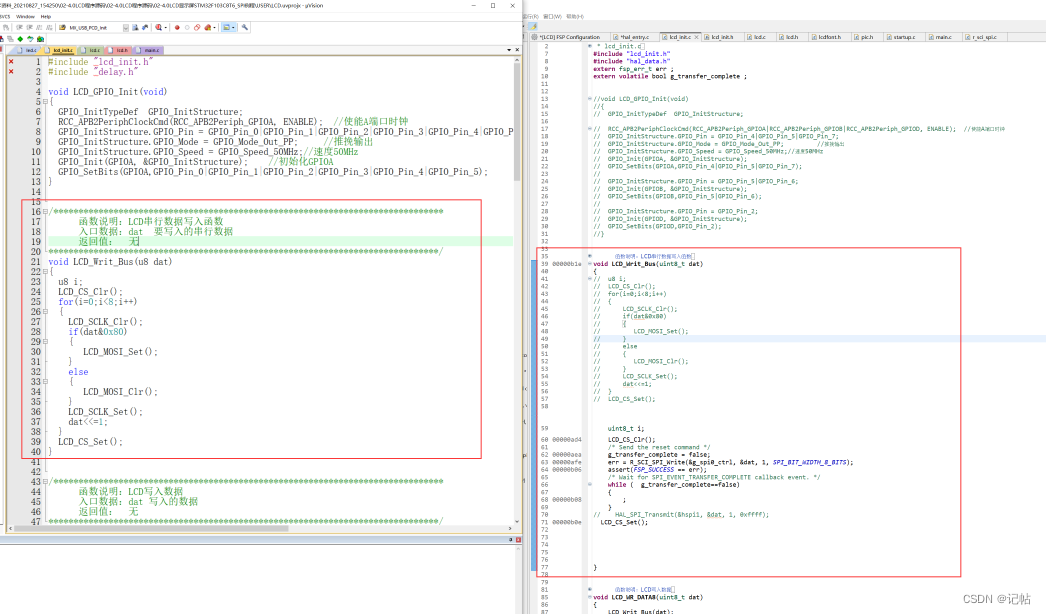
Task: Switch to lcd.c tab in uVision
Action: coord(91,50)
